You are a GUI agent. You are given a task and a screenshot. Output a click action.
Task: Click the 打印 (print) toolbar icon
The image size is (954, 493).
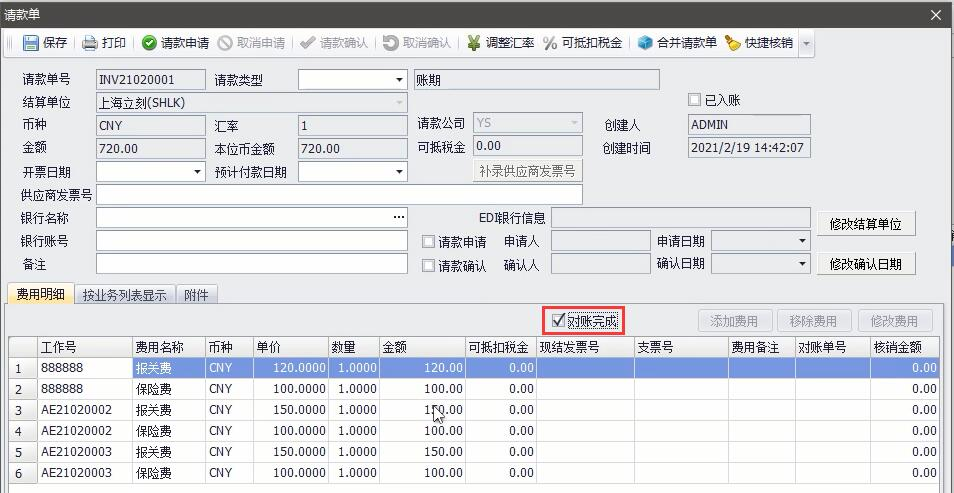click(90, 43)
